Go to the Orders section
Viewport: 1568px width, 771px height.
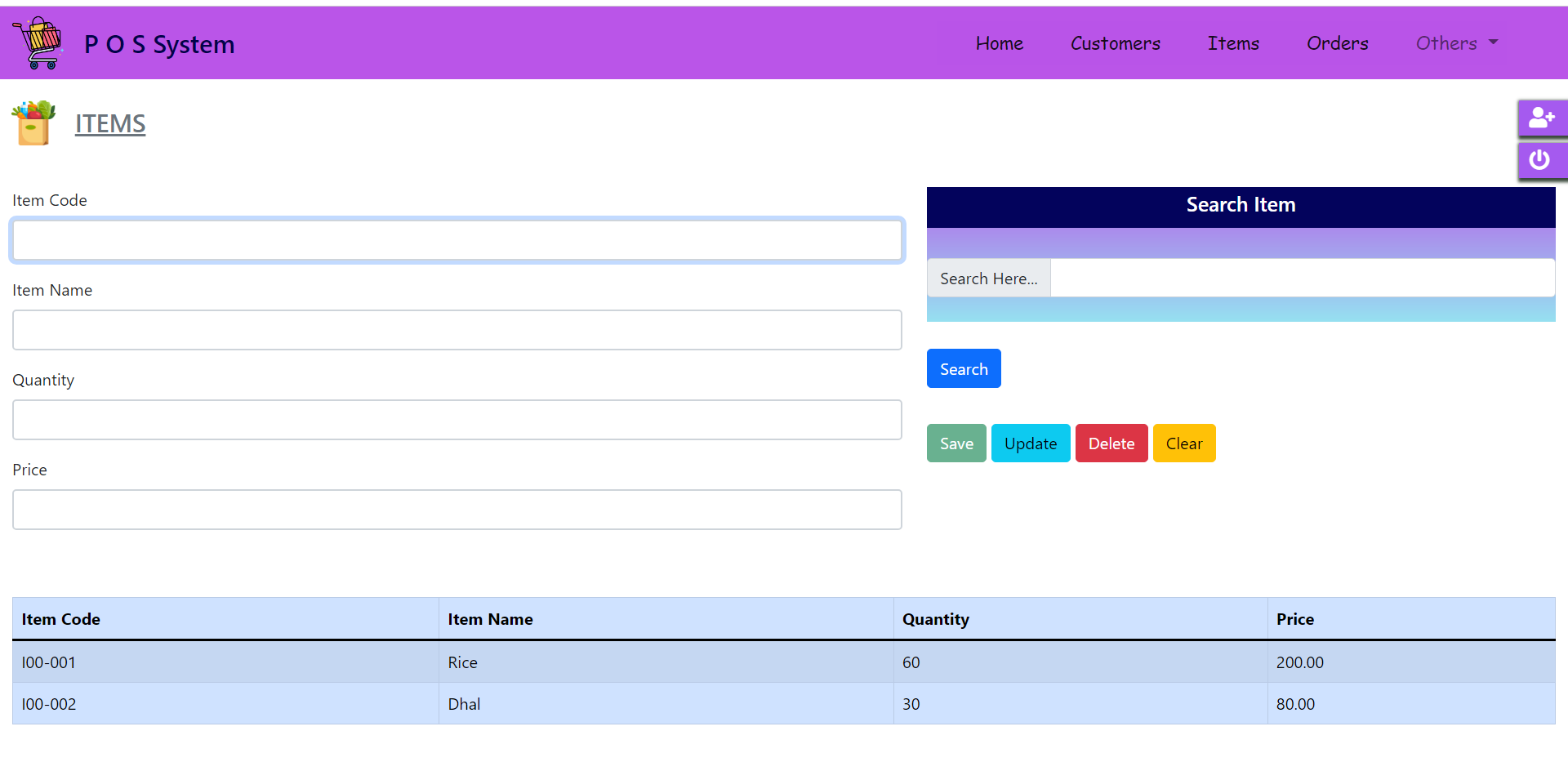[1337, 43]
